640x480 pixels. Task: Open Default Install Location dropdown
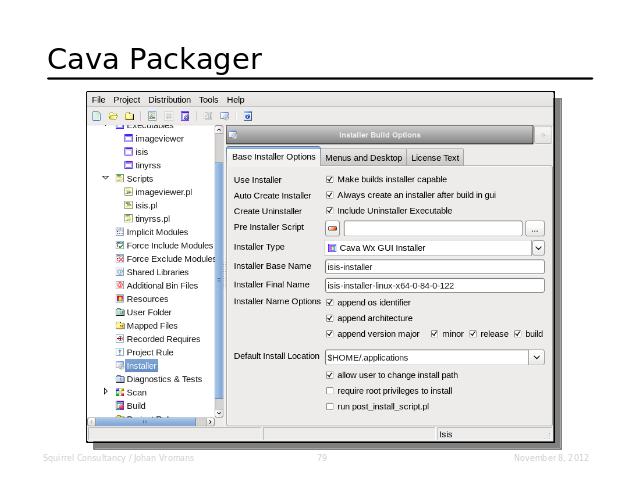coord(537,358)
